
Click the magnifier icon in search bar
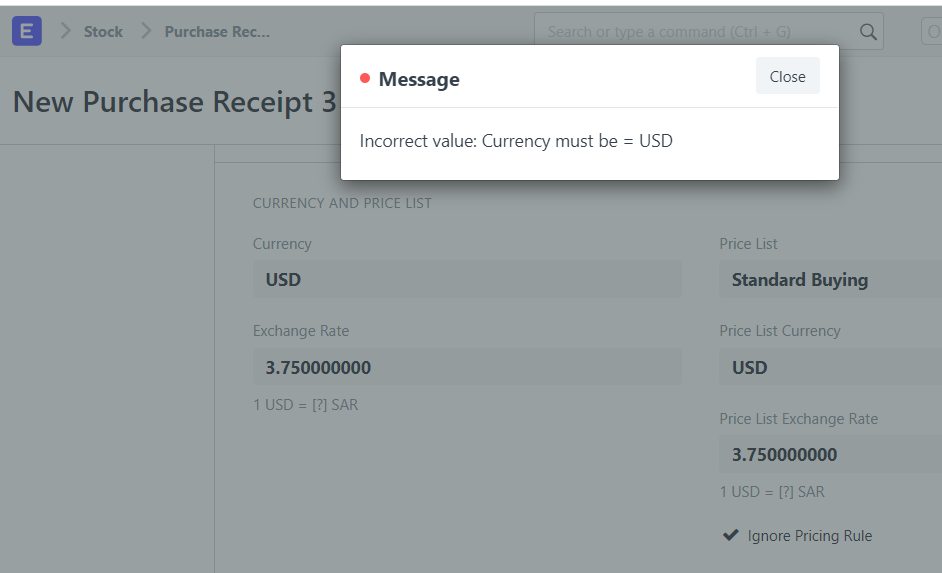click(868, 32)
